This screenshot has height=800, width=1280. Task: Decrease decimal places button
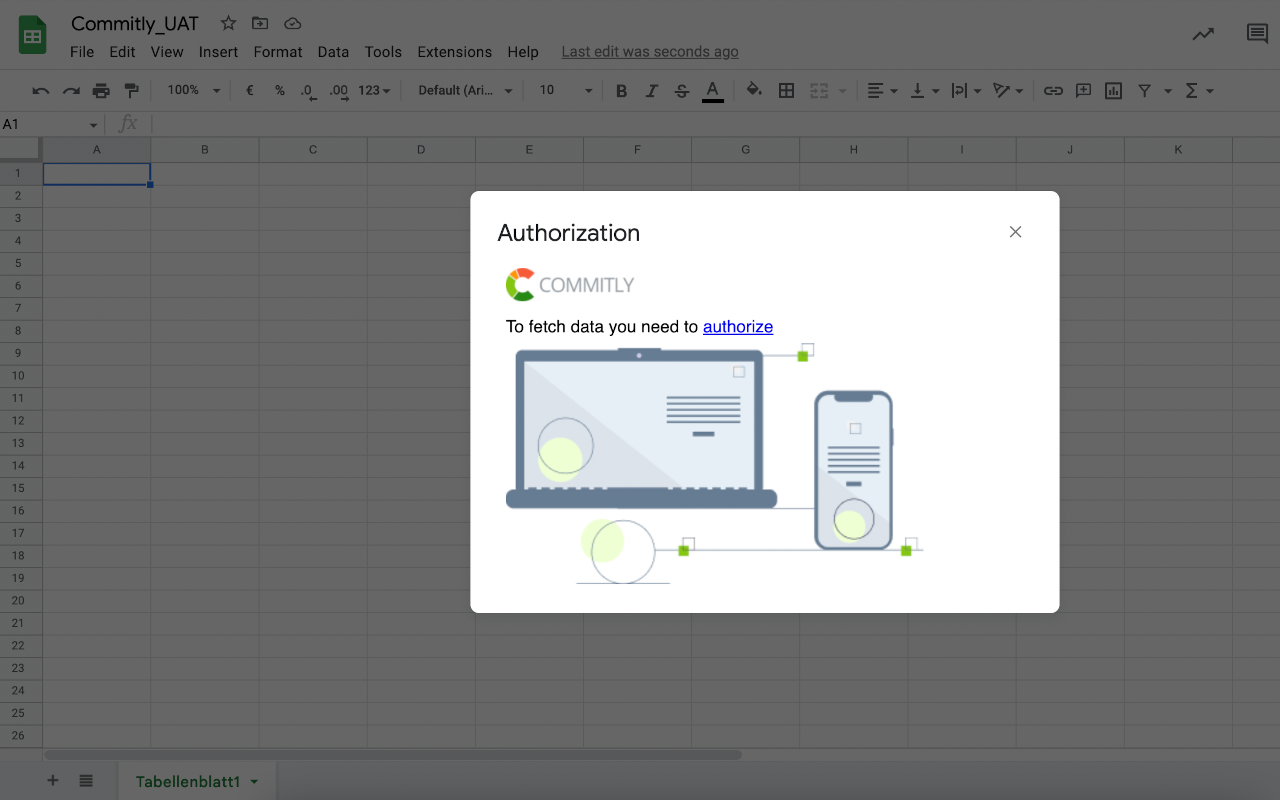click(308, 91)
